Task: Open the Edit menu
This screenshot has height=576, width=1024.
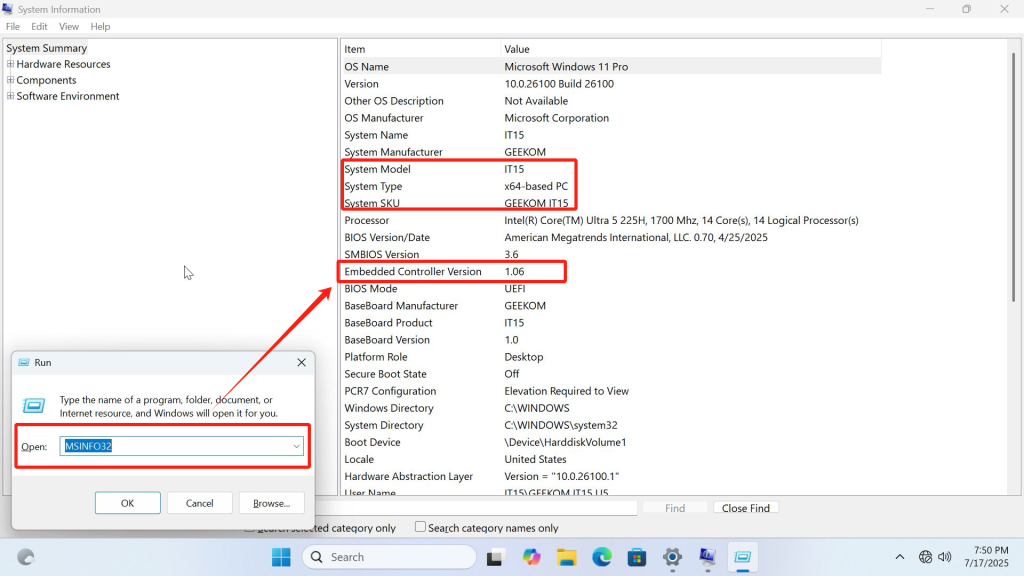Action: coord(39,27)
